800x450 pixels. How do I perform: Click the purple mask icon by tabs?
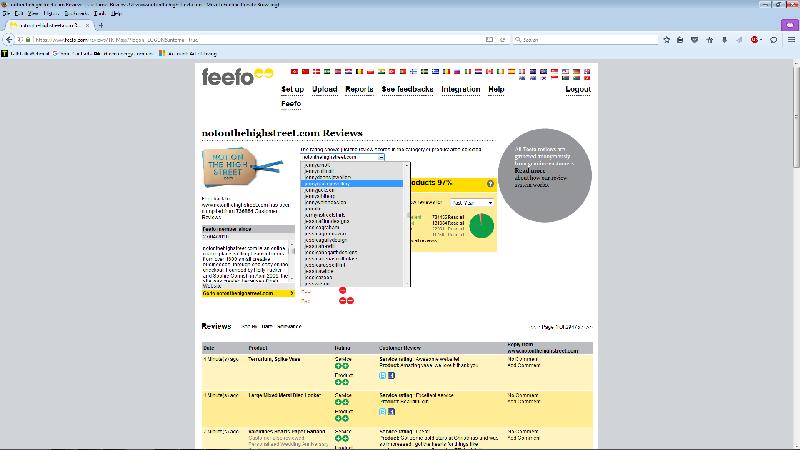(x=790, y=24)
